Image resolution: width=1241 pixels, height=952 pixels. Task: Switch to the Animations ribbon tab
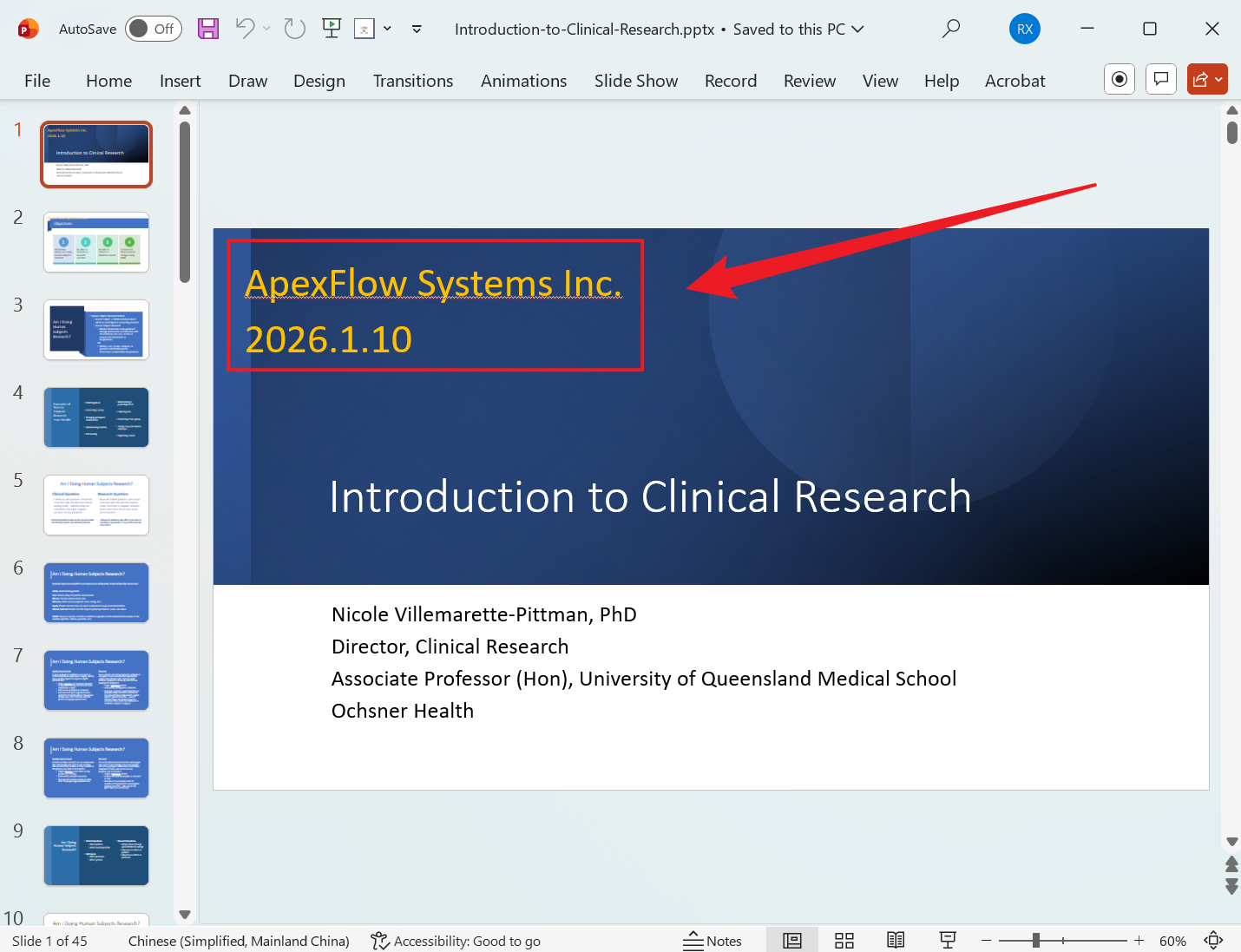pyautogui.click(x=523, y=81)
